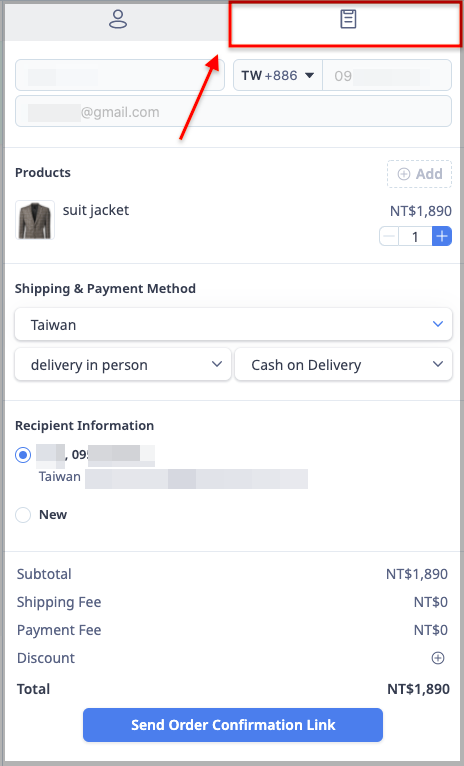
Task: Click Send Order Confirmation Link button
Action: [233, 725]
